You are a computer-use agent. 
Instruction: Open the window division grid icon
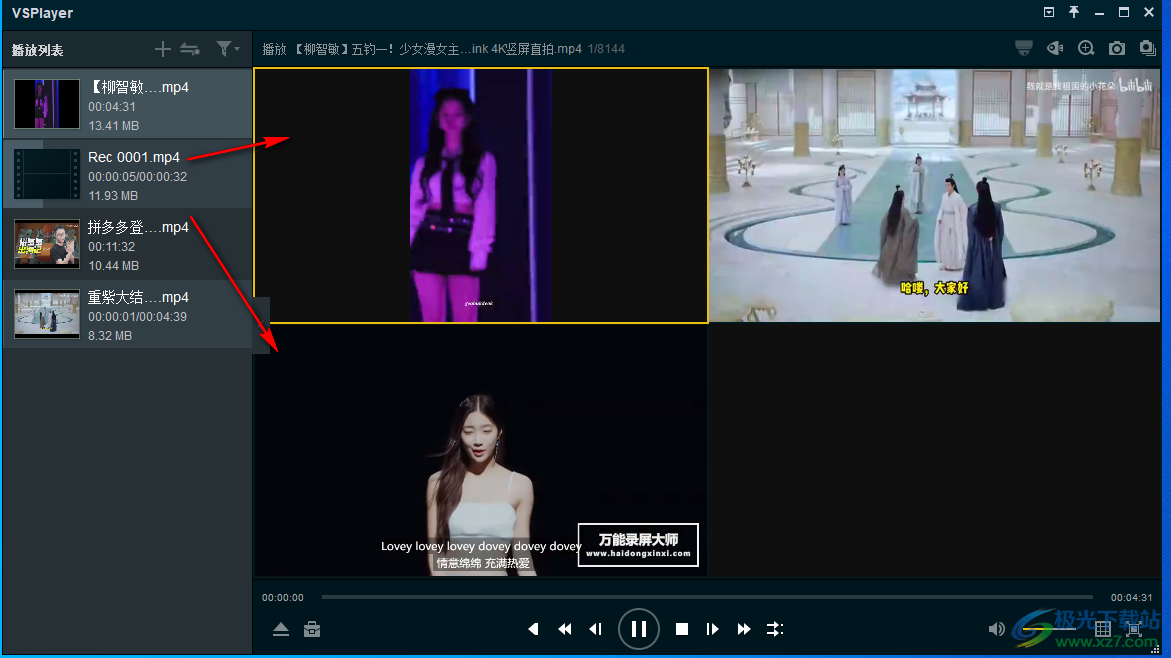[1103, 629]
